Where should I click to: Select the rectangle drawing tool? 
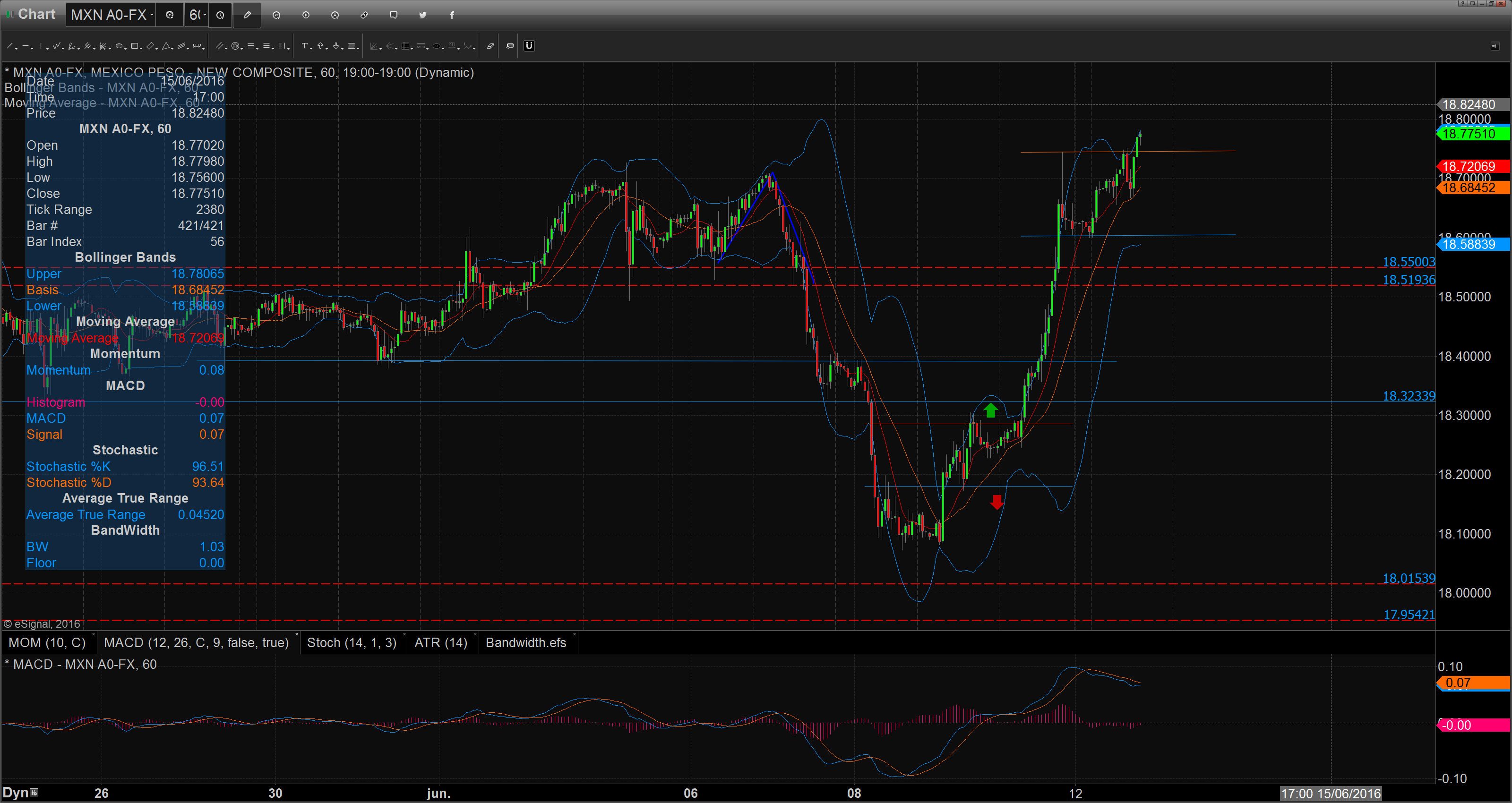(x=134, y=46)
